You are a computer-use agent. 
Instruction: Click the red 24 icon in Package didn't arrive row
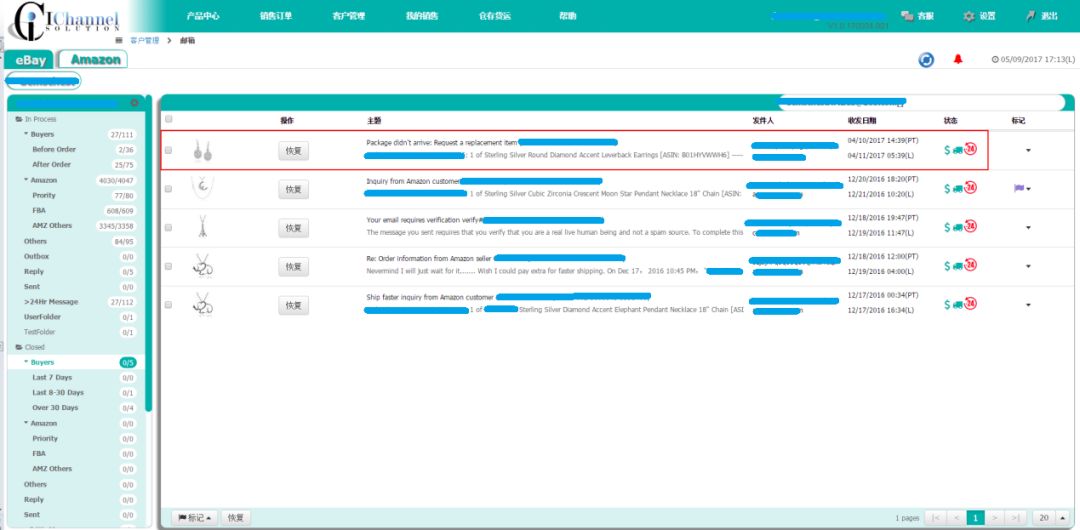(970, 149)
